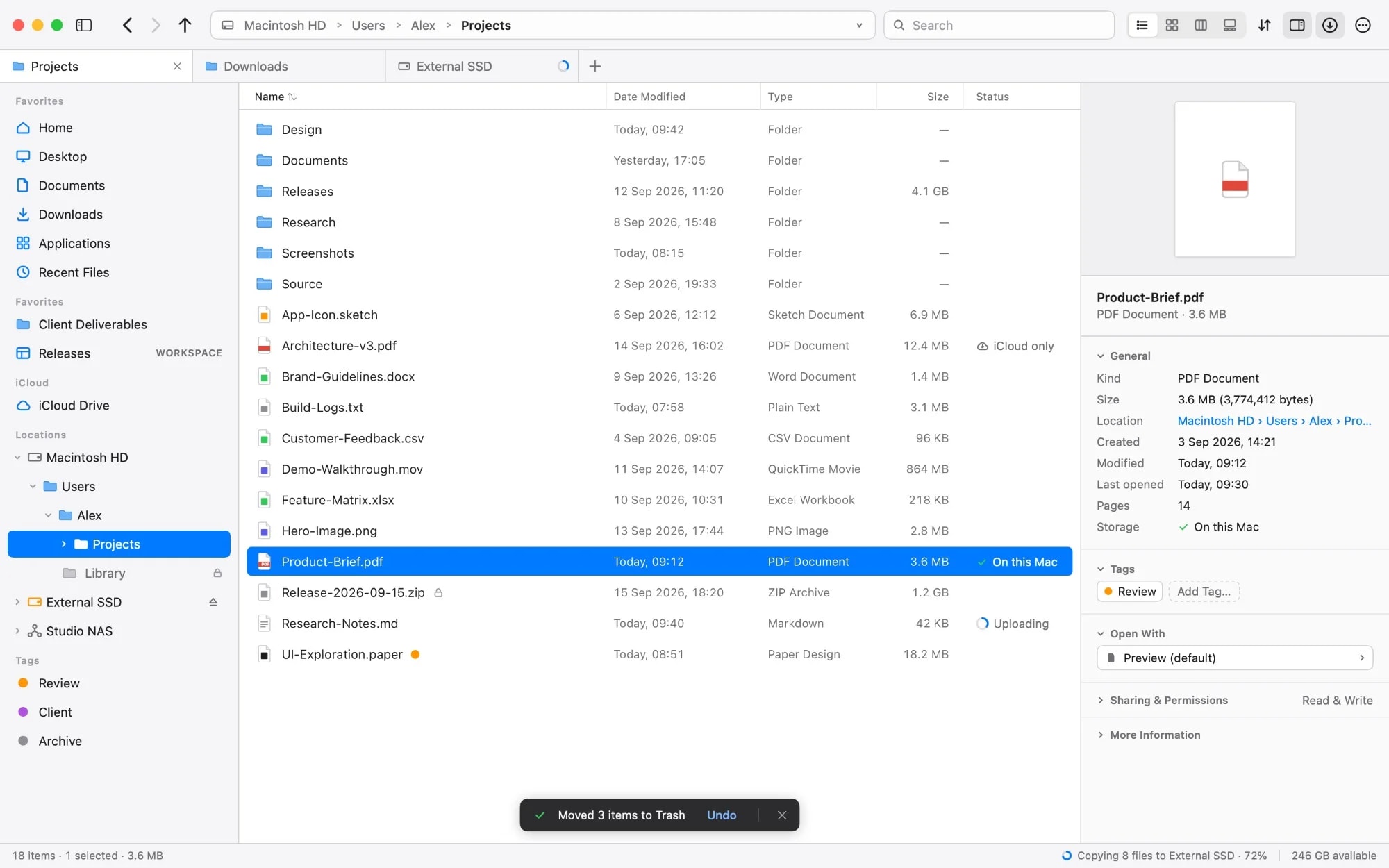Switch to the Downloads tab
1389x868 pixels.
pyautogui.click(x=288, y=66)
